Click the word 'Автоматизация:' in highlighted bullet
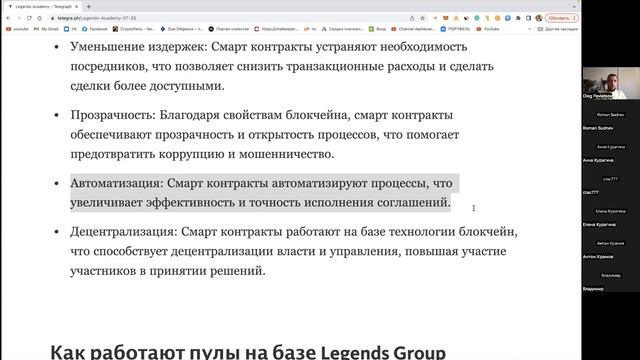The image size is (640, 360). (x=117, y=184)
